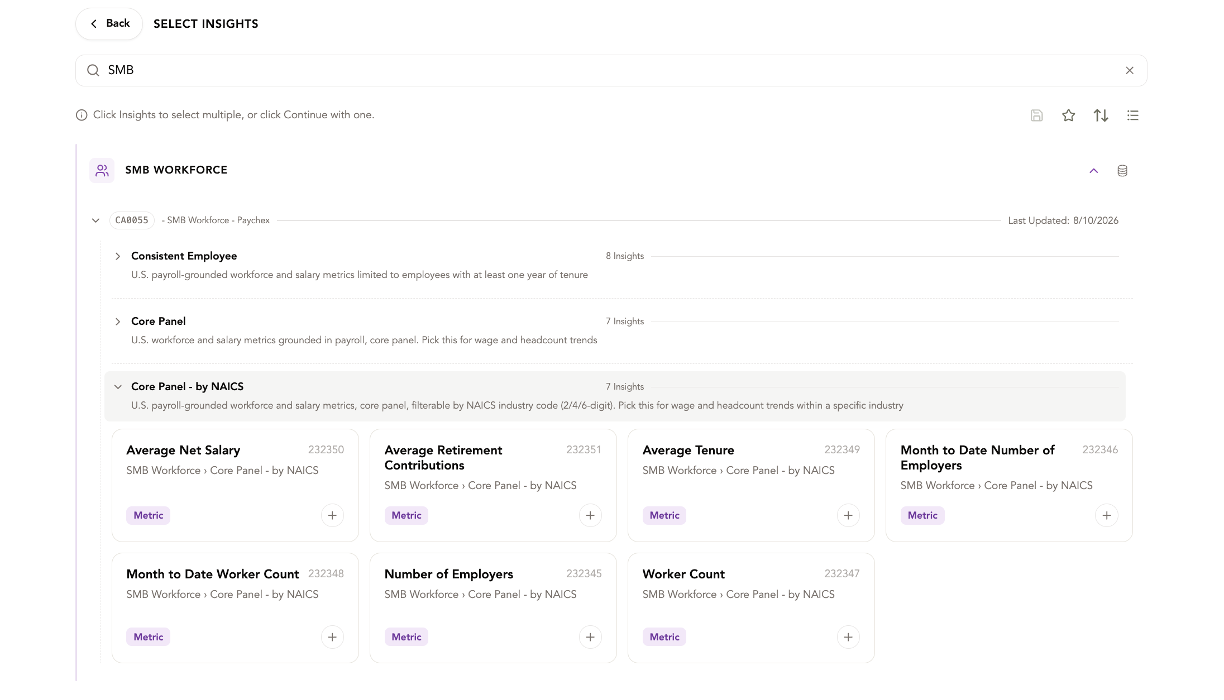Click Metric tag on Month to Date Number of Employers
The width and height of the screenshot is (1224, 700).
point(922,515)
